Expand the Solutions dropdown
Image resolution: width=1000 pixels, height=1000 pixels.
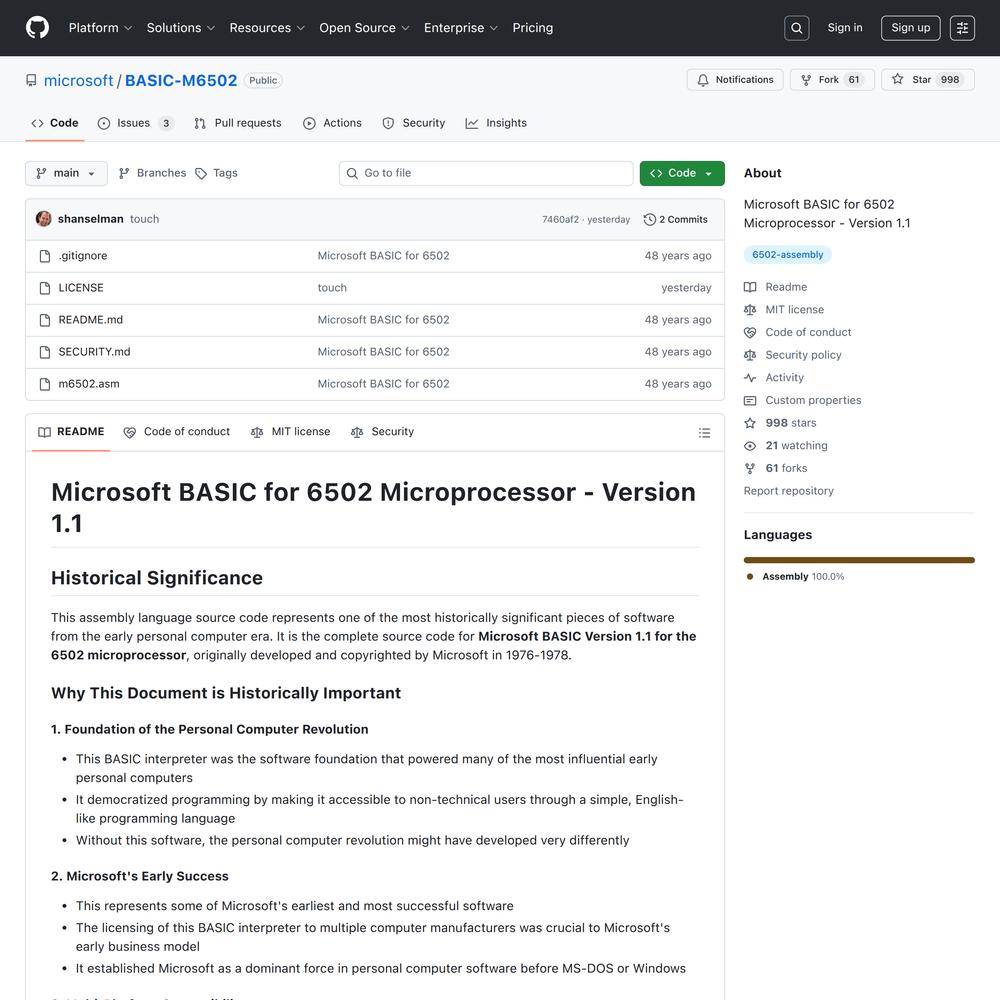click(x=180, y=28)
